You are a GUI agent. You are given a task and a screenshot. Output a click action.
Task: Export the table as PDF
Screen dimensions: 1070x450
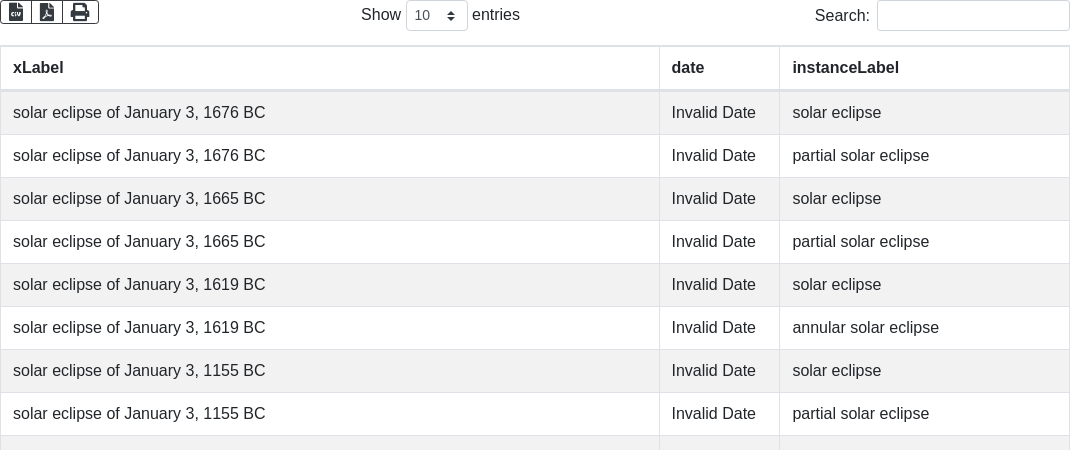pyautogui.click(x=47, y=12)
